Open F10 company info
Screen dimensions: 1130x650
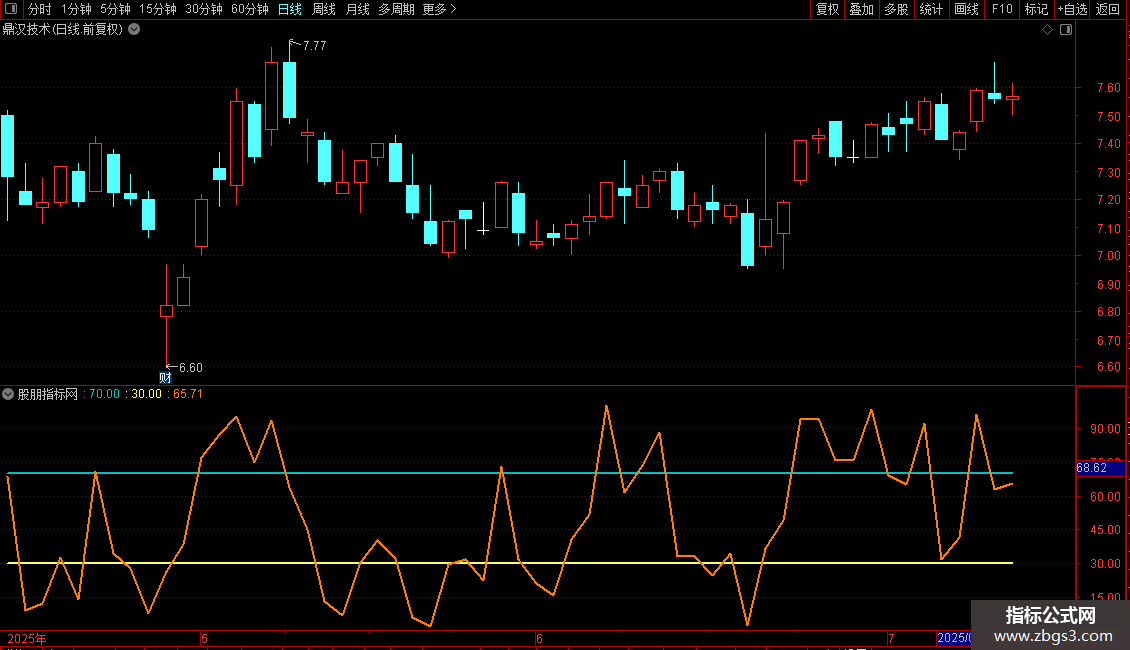1002,9
